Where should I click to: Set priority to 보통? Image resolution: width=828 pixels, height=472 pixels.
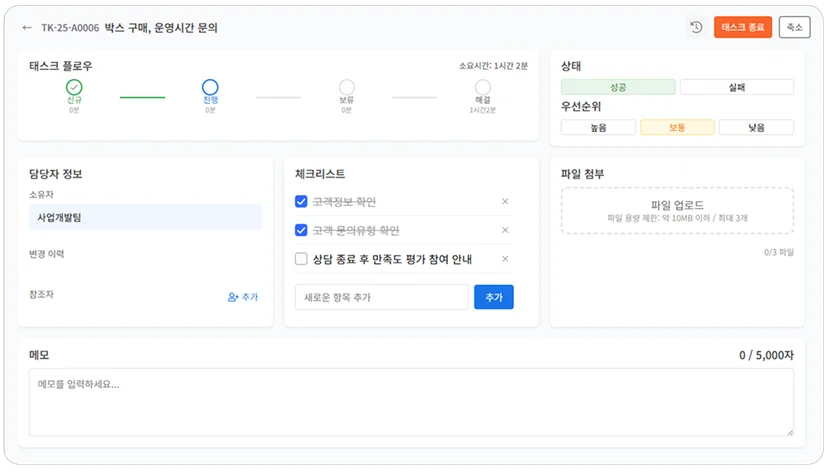[x=677, y=128]
